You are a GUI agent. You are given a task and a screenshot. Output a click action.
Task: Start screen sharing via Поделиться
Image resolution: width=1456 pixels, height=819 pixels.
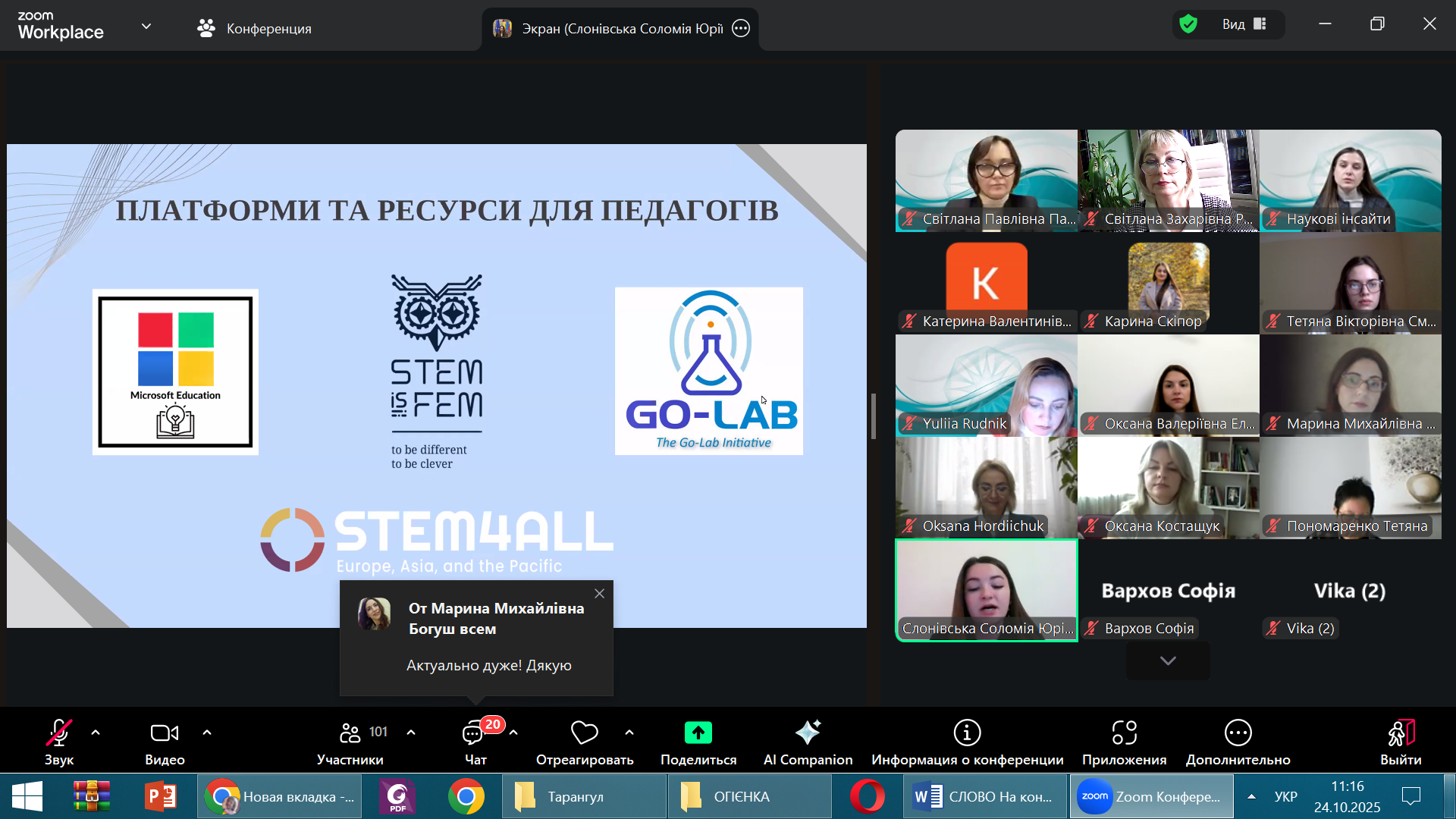pos(698,741)
